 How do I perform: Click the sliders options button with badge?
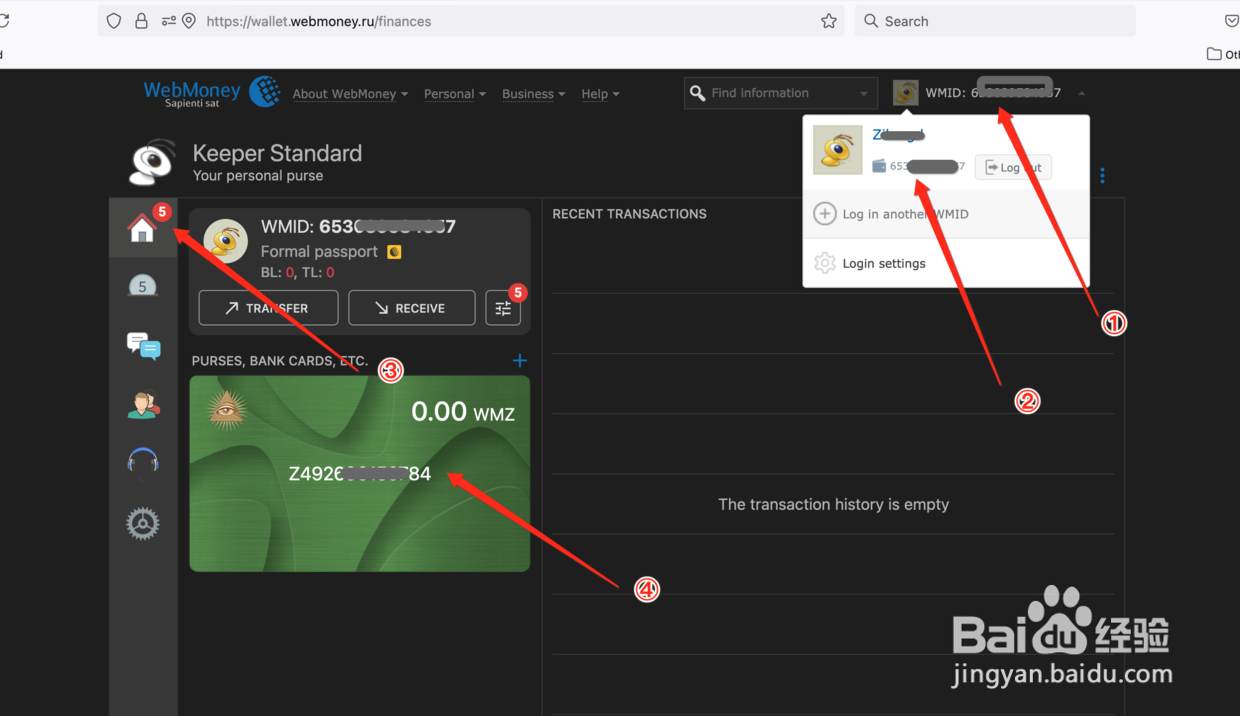503,308
